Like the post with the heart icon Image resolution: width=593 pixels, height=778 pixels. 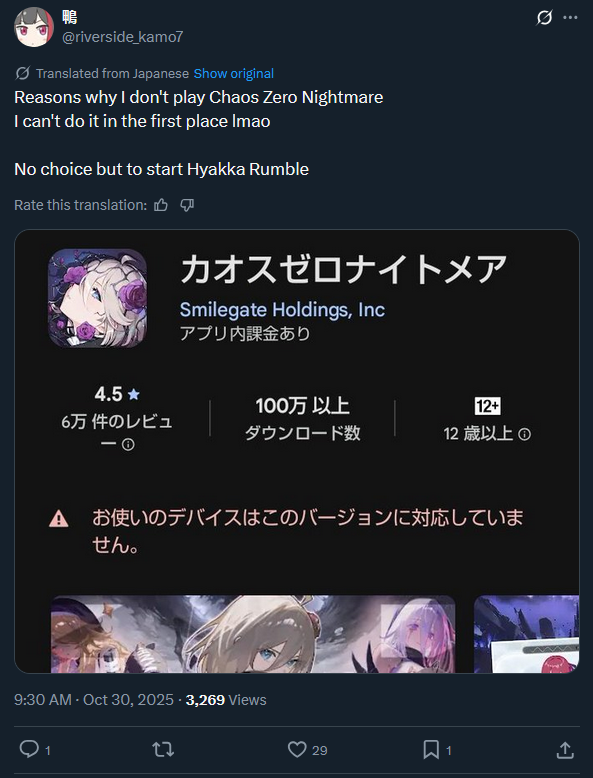pyautogui.click(x=297, y=749)
